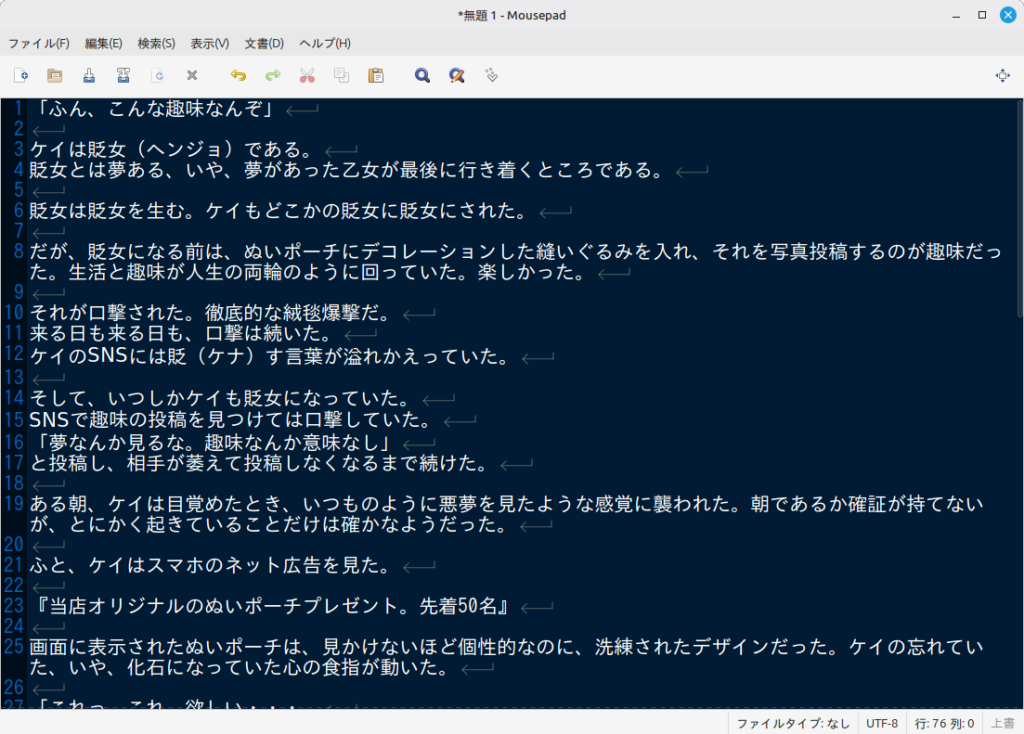Click the Save As toolbar icon
The width and height of the screenshot is (1024, 734).
[123, 75]
